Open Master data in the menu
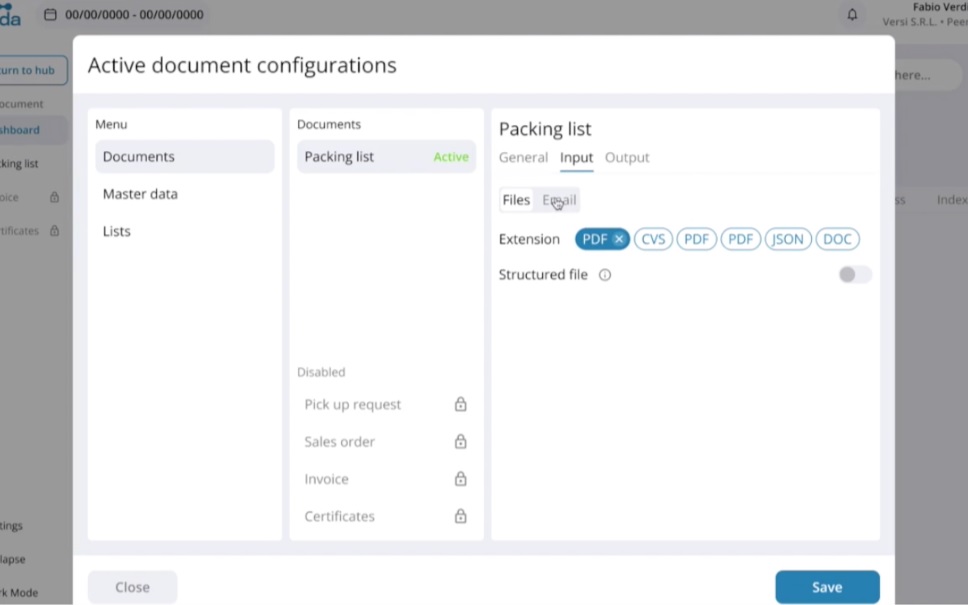 pyautogui.click(x=140, y=194)
